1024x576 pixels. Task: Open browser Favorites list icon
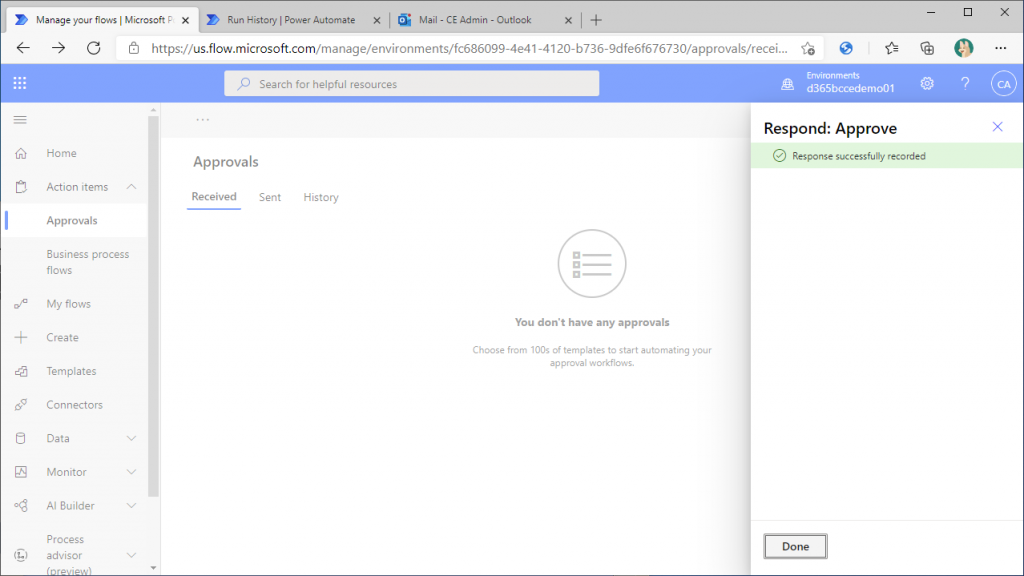pyautogui.click(x=891, y=48)
